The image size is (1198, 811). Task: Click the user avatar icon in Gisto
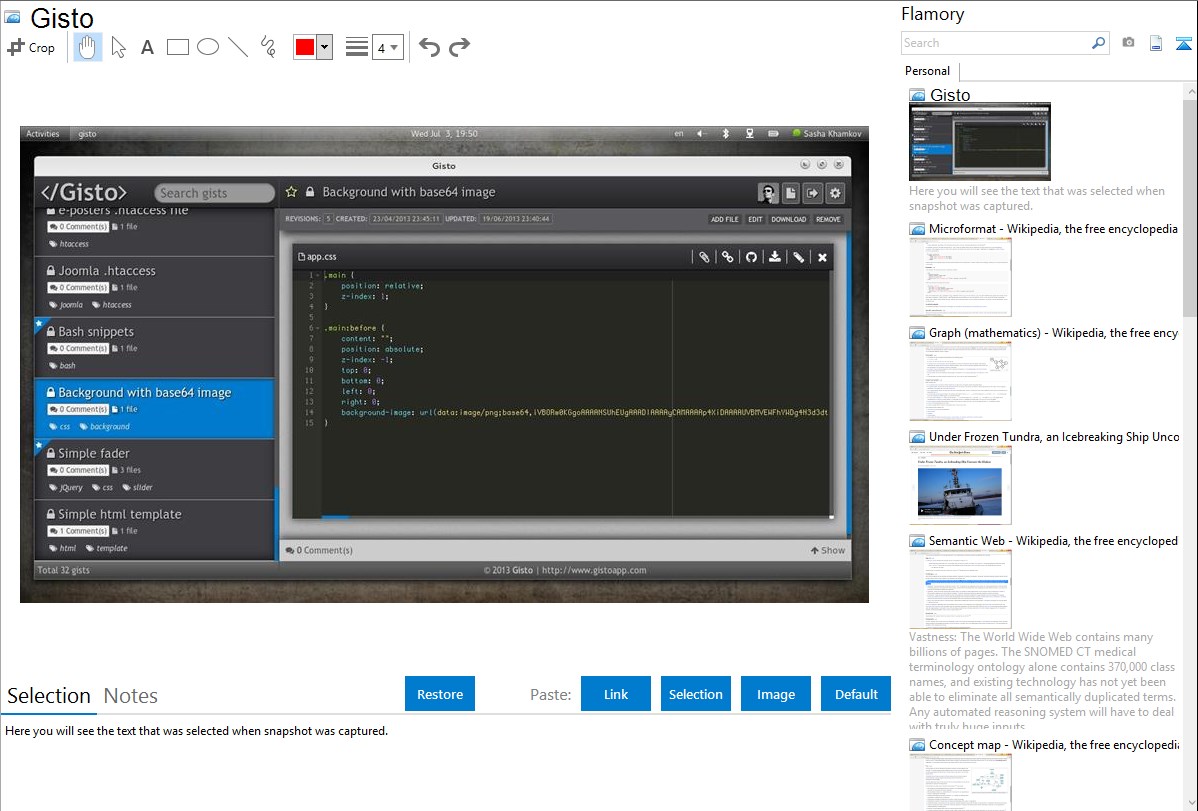(768, 193)
